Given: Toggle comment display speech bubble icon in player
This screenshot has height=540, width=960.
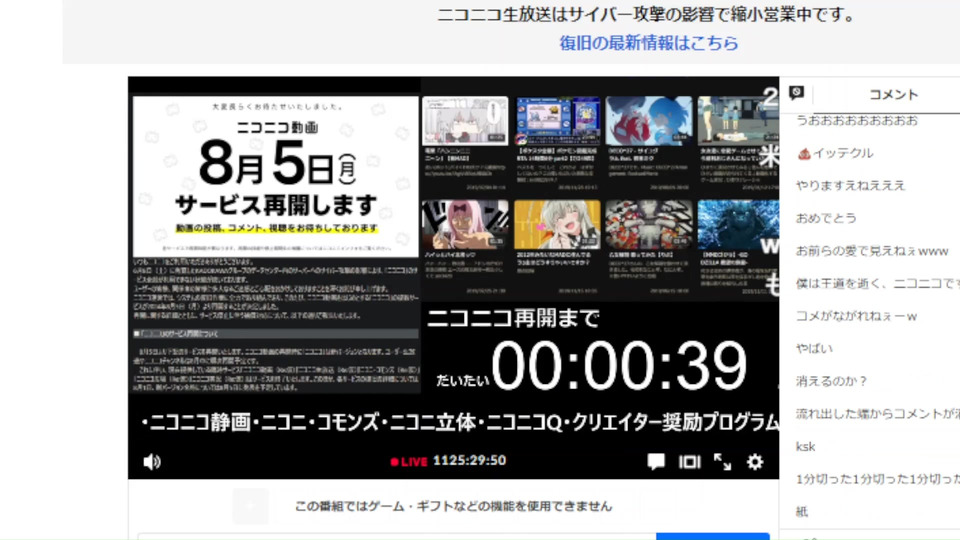Looking at the screenshot, I should [x=656, y=461].
